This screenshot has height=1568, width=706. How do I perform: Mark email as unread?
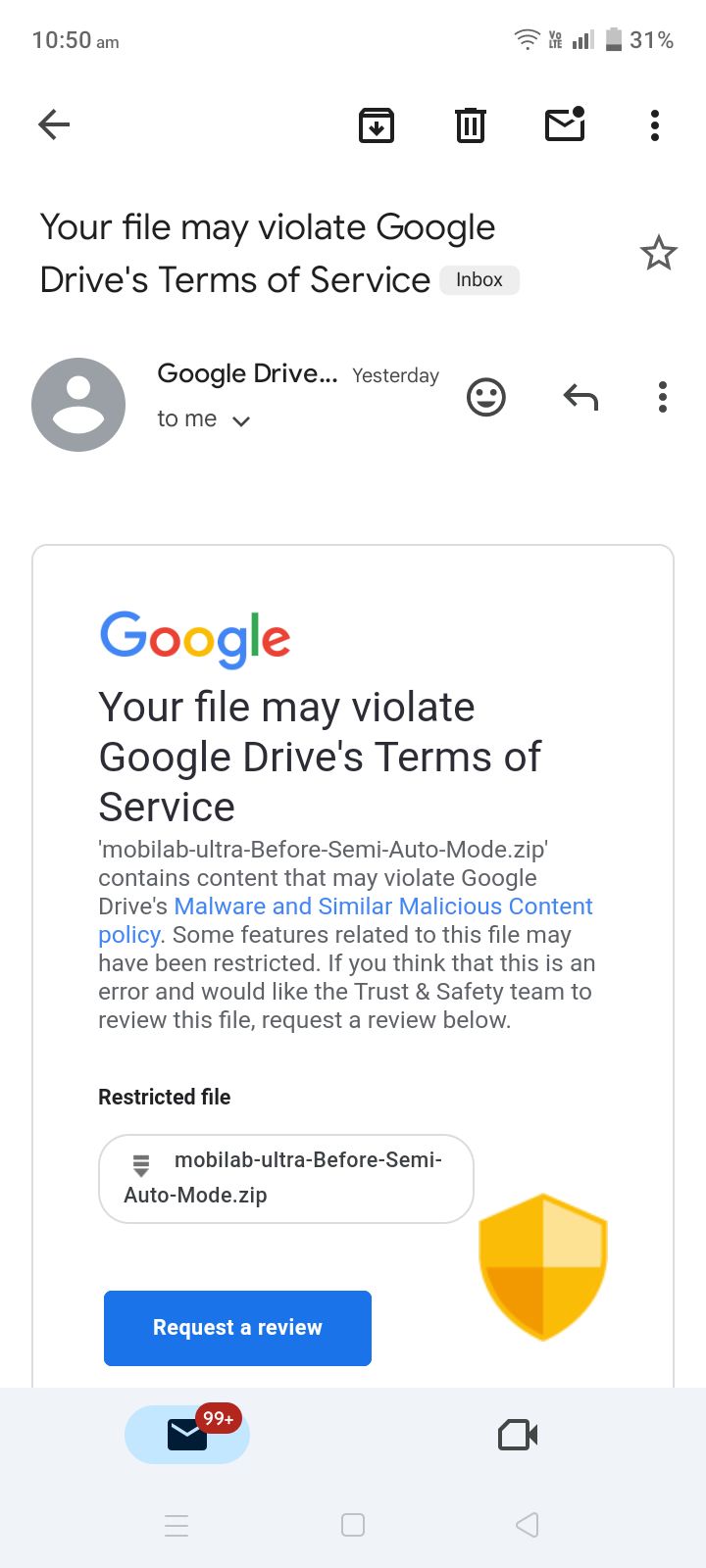(x=565, y=124)
